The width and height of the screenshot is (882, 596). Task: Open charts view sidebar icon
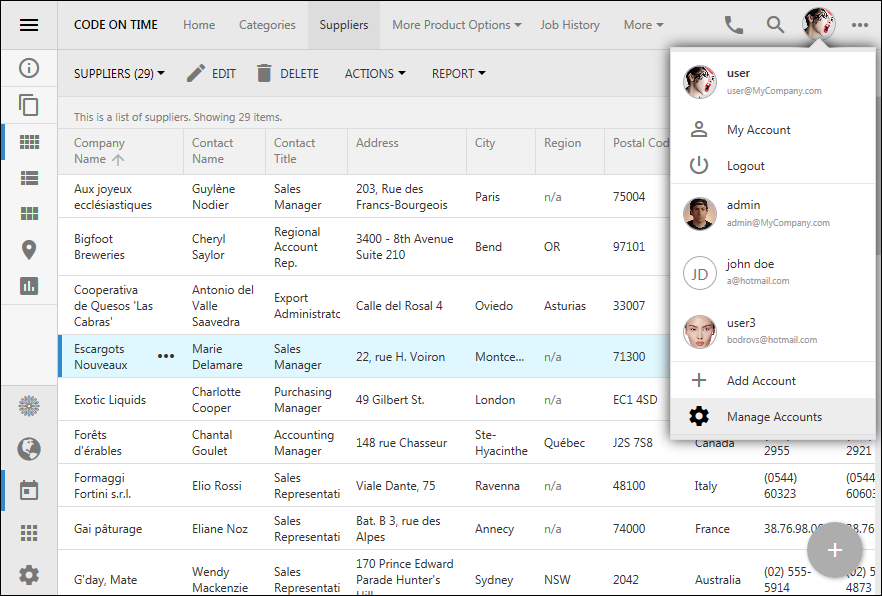[x=29, y=286]
